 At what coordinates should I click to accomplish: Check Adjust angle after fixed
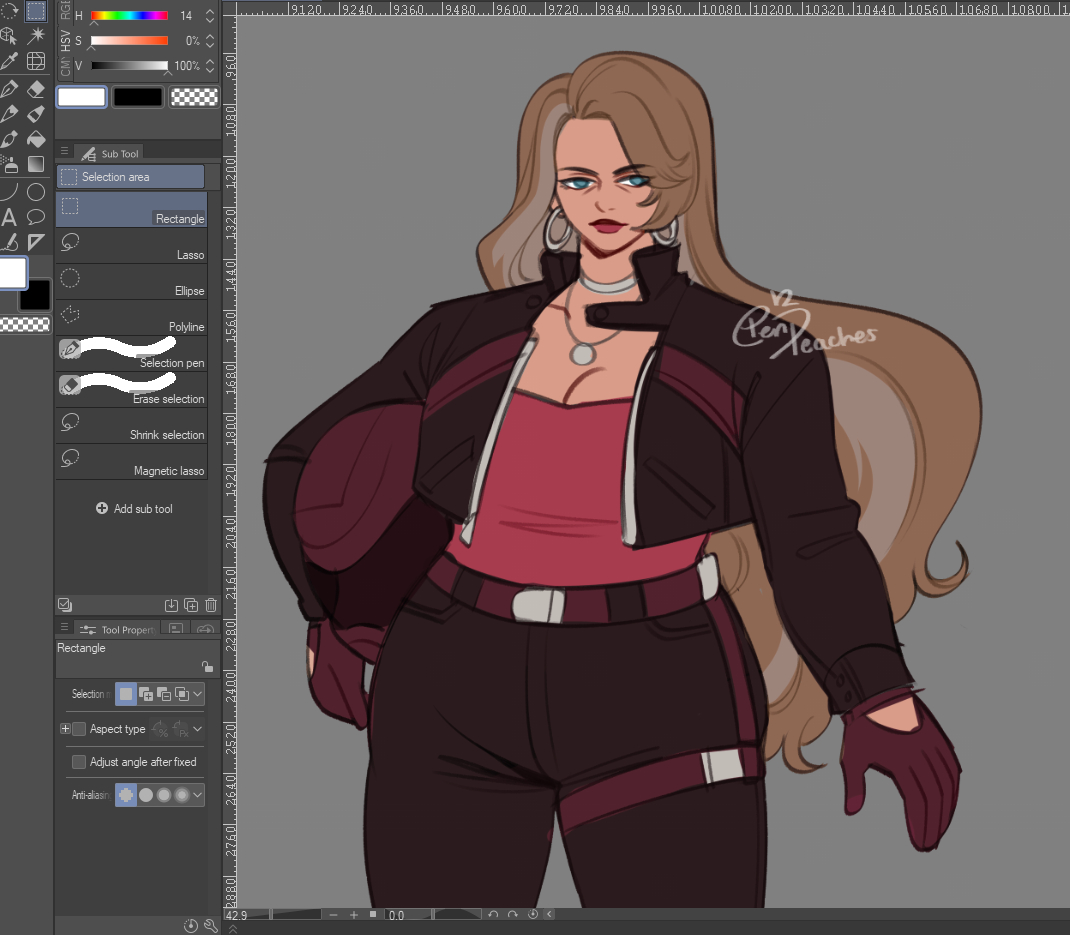click(x=79, y=762)
